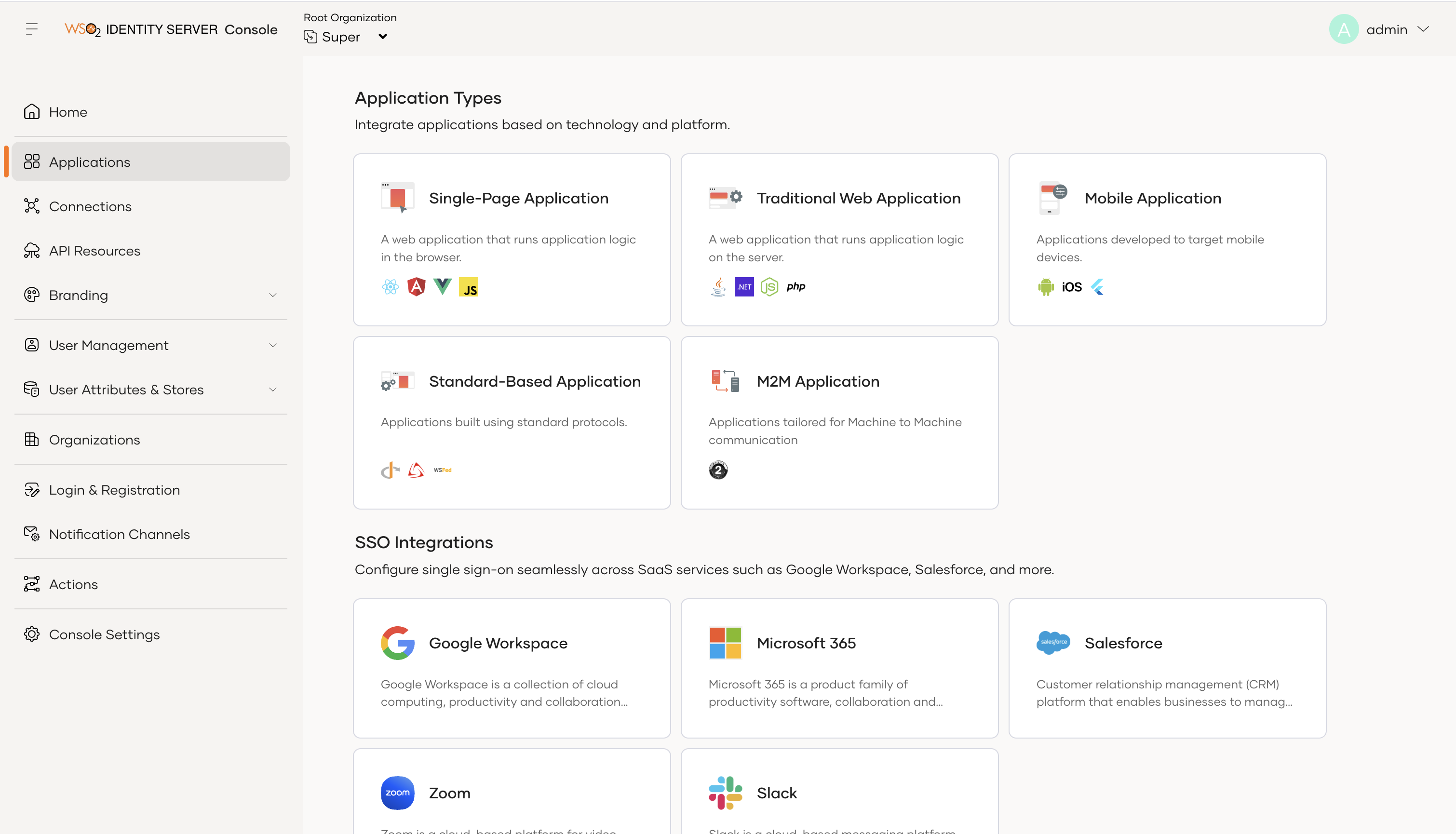Open the Super organization switcher dropdown

[383, 37]
